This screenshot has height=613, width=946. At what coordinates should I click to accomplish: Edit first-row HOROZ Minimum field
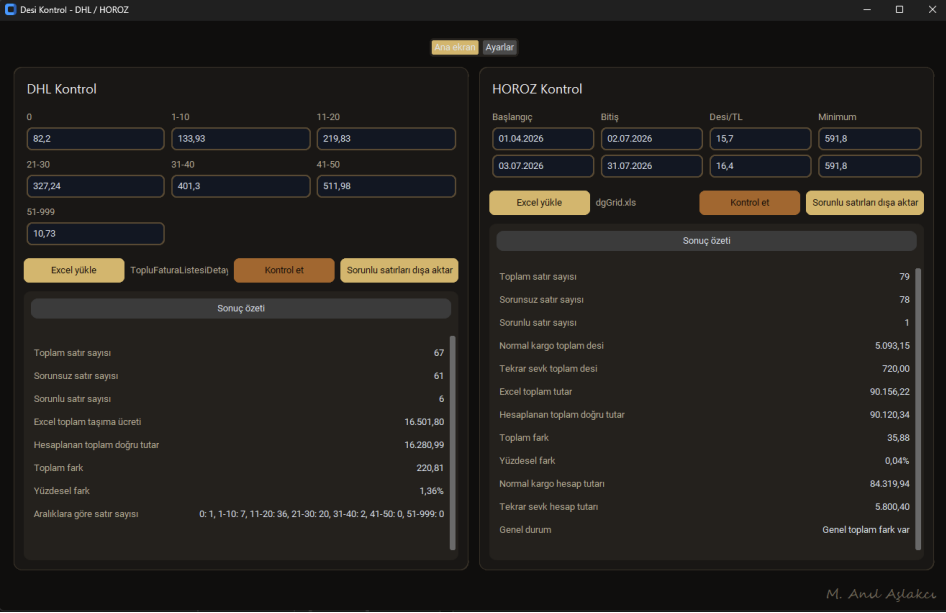coord(869,139)
